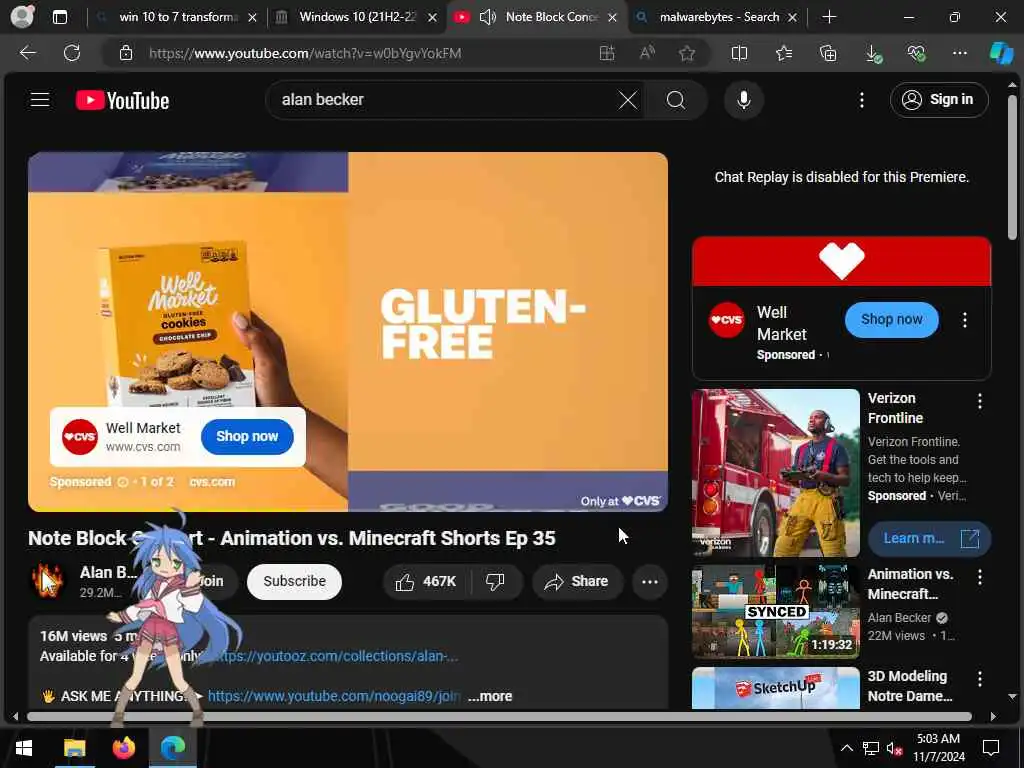Viewport: 1024px width, 768px height.
Task: Activate Read aloud in address bar
Action: click(x=647, y=53)
